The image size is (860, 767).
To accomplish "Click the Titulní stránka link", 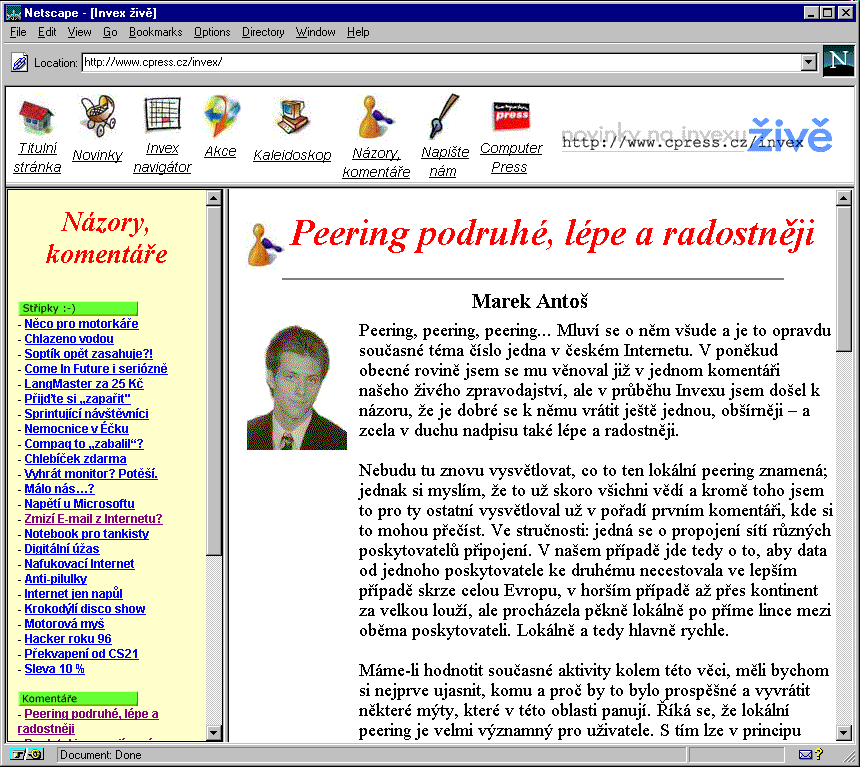I will [37, 157].
